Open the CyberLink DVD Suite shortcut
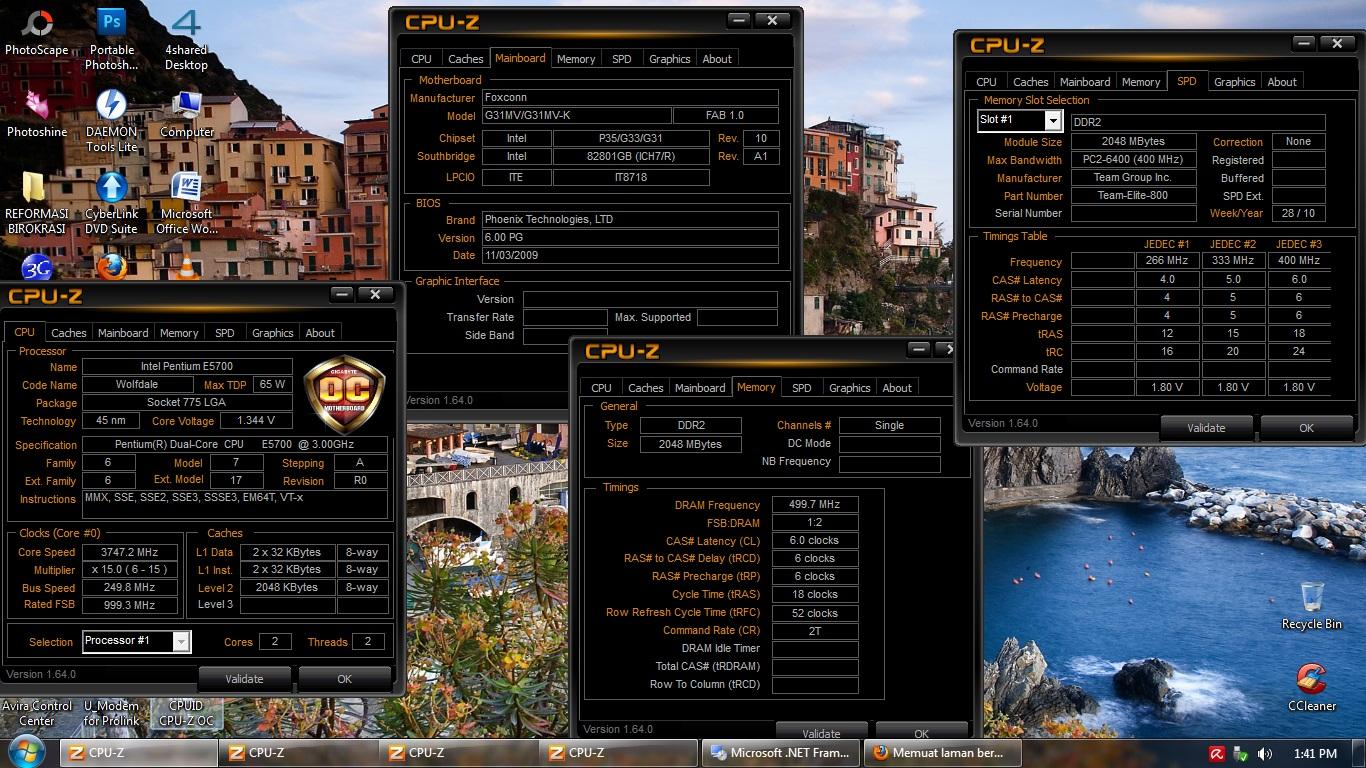Viewport: 1366px width, 768px height. pos(111,203)
